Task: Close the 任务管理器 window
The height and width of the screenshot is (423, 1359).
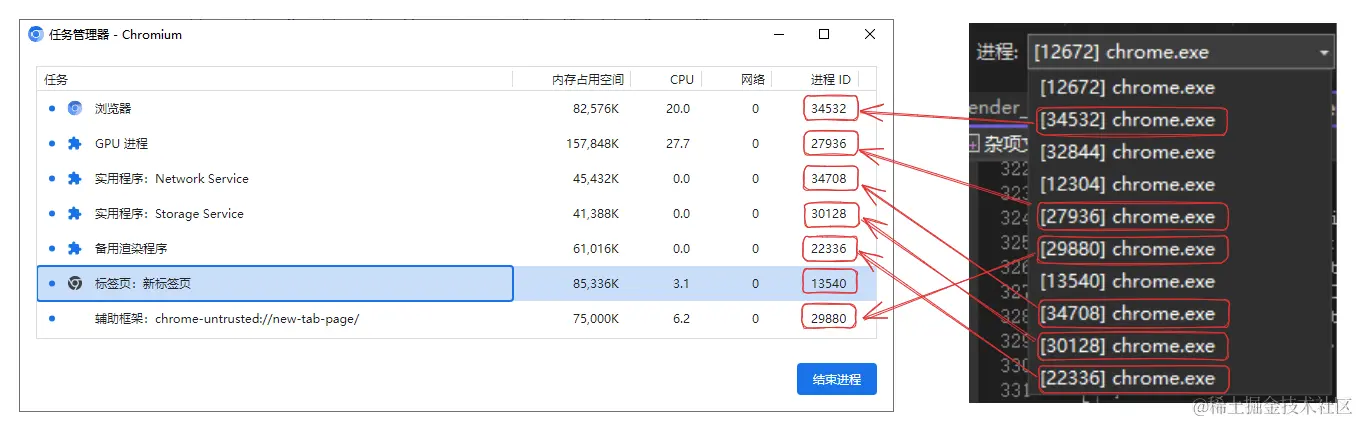Action: (870, 34)
